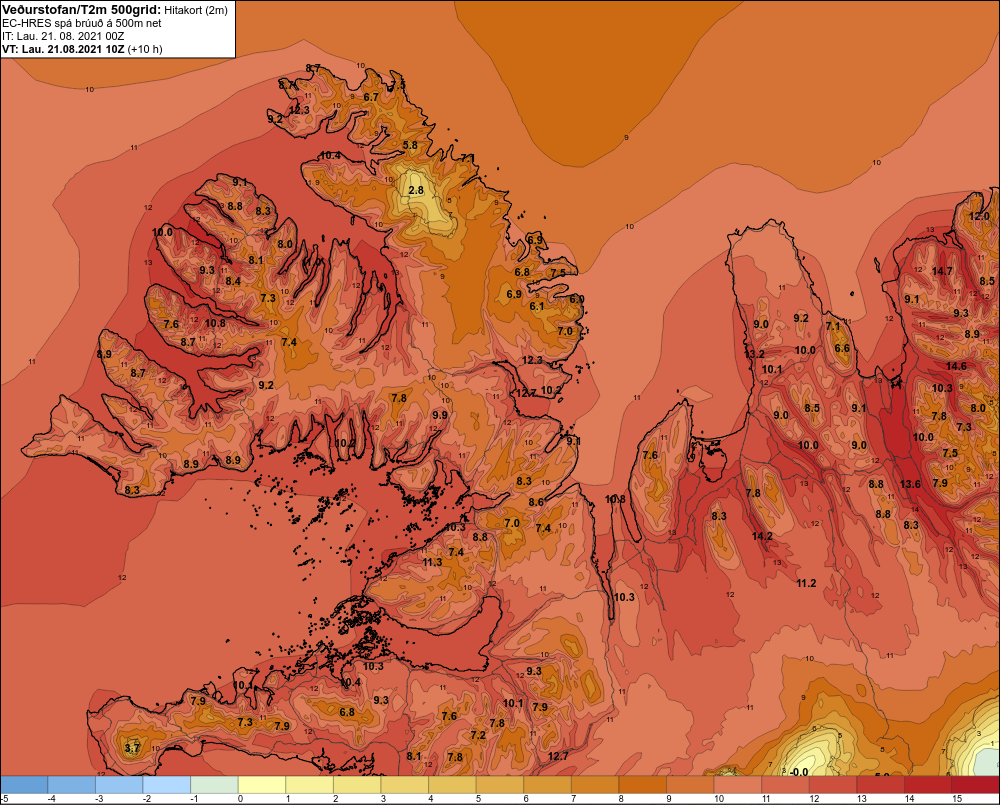Click the 6.0 temperature value

(x=577, y=299)
